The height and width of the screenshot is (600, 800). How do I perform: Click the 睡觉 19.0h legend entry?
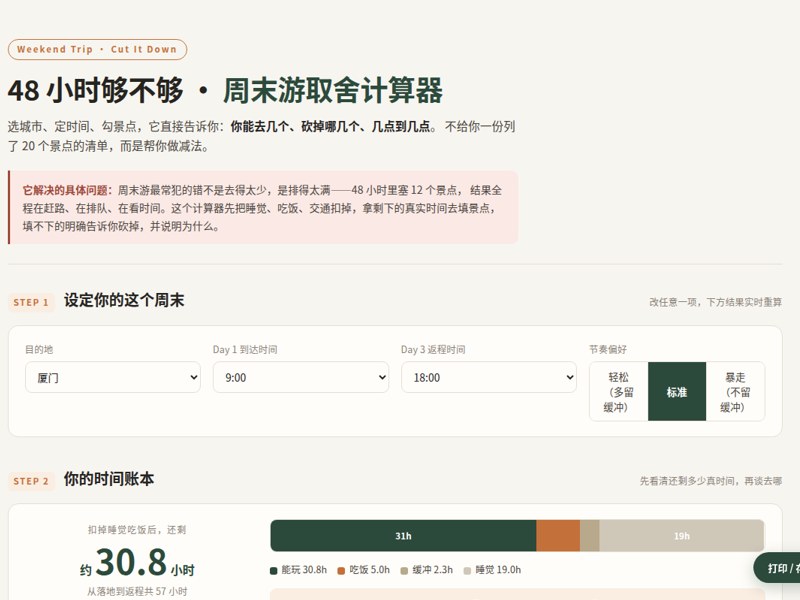click(492, 570)
